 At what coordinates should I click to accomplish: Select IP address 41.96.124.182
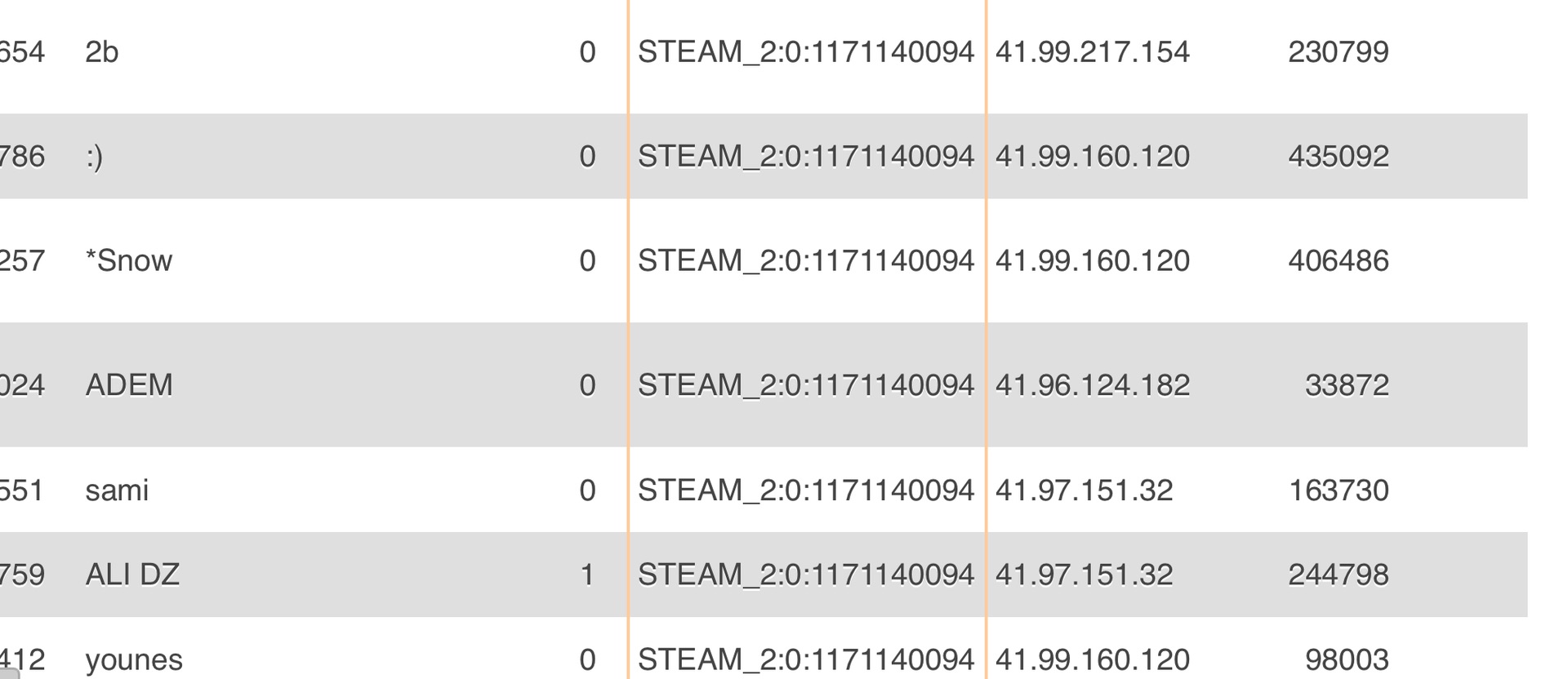tap(1093, 385)
